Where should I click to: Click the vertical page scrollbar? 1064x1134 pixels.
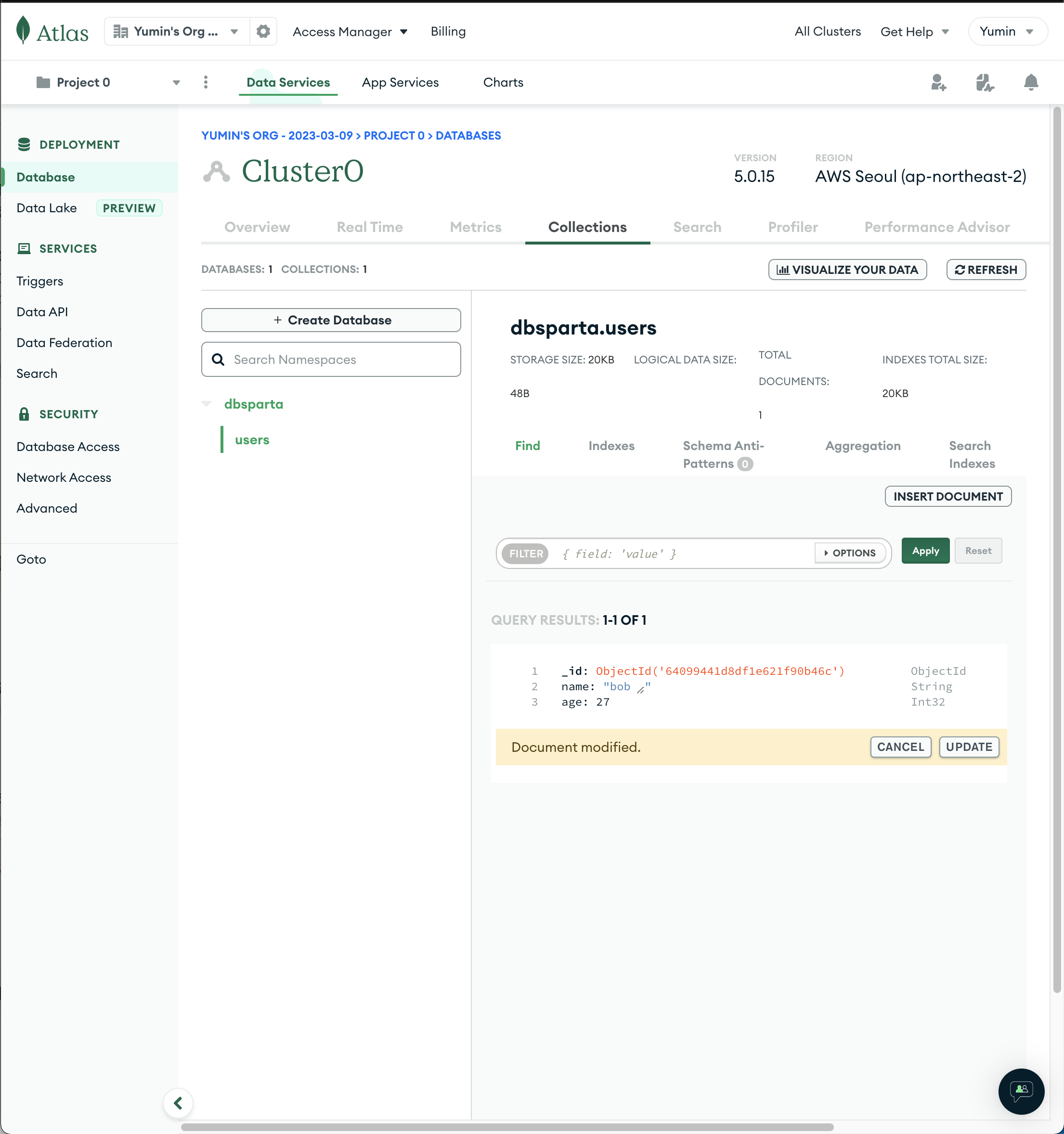point(1057,549)
